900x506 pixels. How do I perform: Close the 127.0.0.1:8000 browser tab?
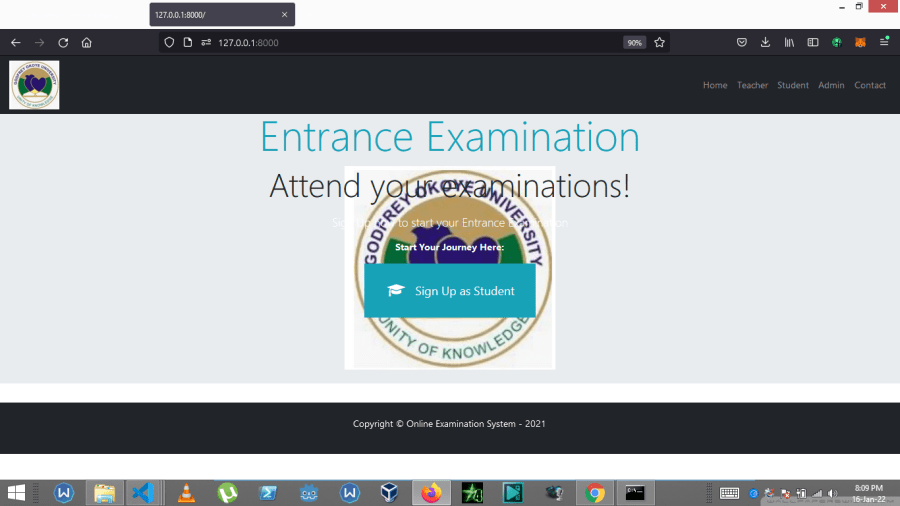[x=284, y=15]
